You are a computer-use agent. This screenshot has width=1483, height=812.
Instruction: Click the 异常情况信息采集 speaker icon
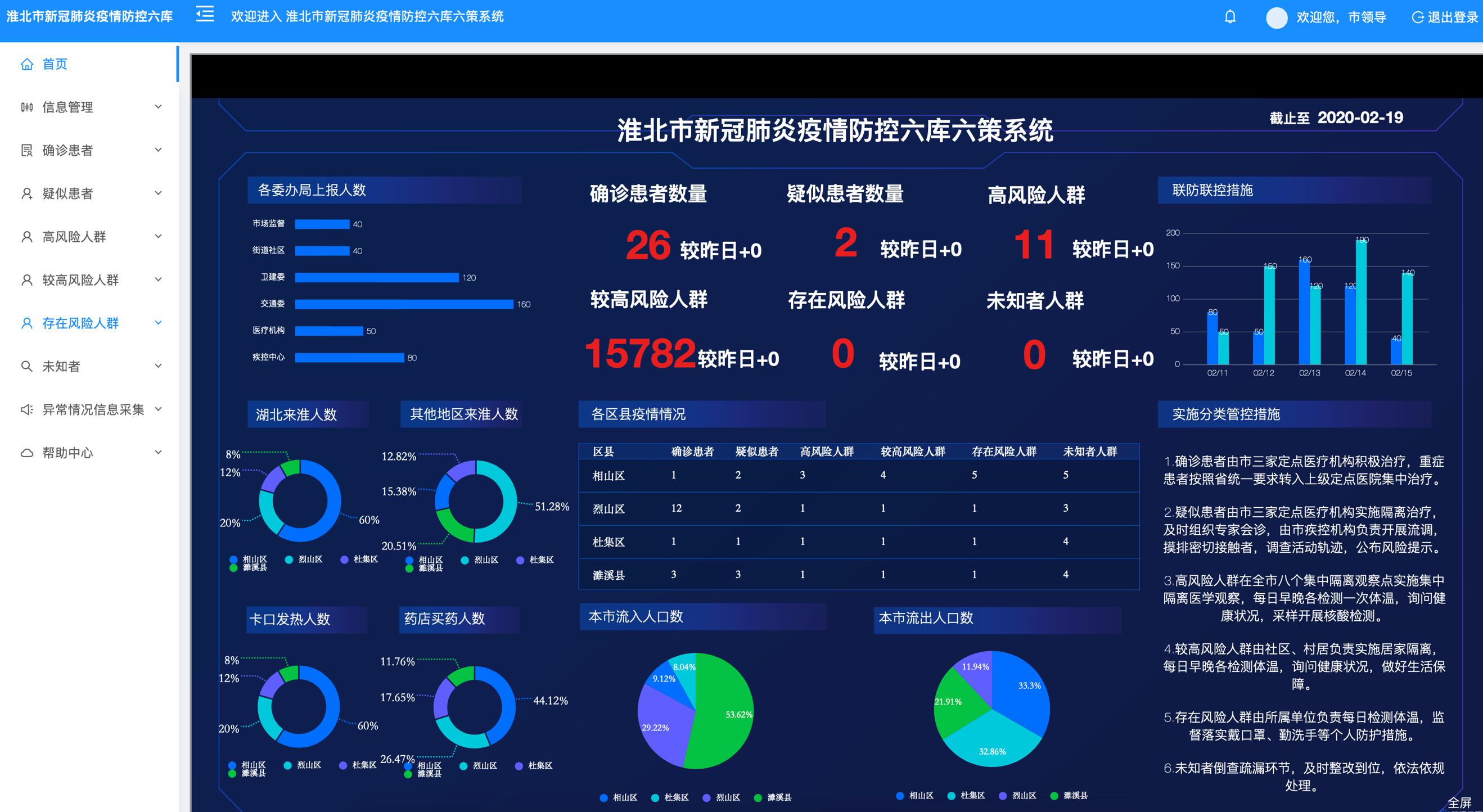[27, 409]
